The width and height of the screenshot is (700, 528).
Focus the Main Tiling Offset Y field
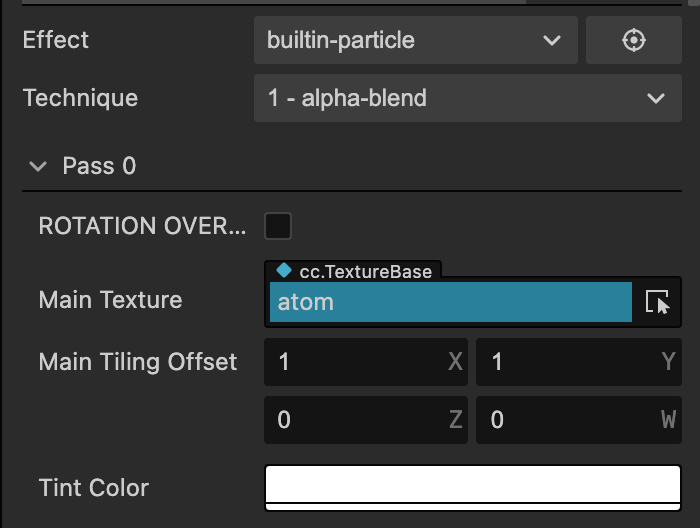(x=577, y=362)
